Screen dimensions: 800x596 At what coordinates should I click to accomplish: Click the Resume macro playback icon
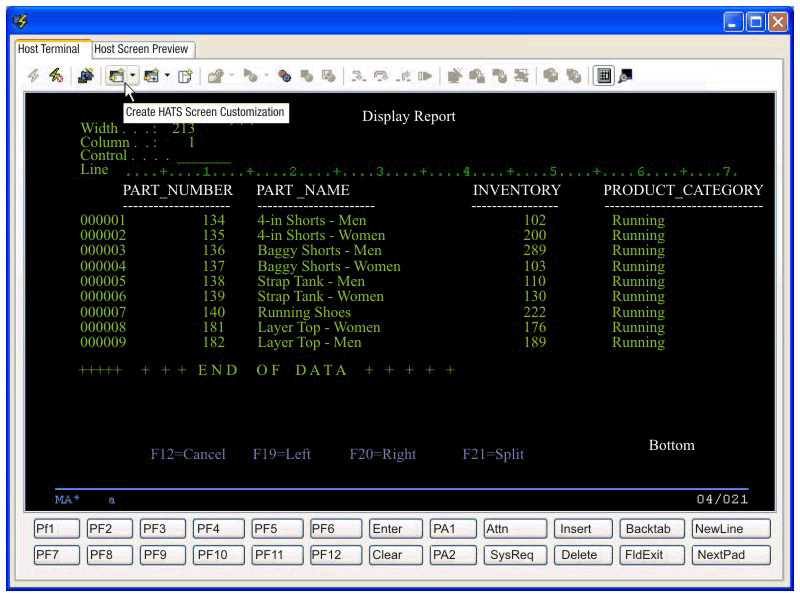pyautogui.click(x=424, y=76)
